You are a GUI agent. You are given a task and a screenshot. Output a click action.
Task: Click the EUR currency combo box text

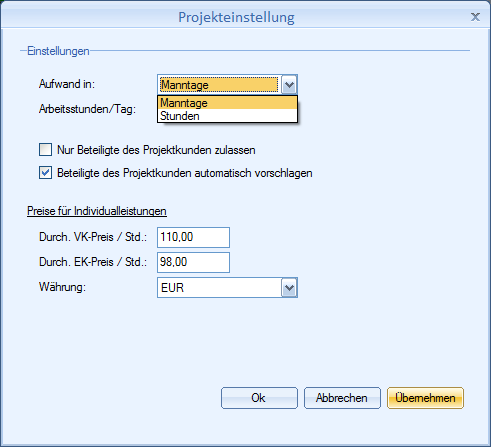point(219,287)
